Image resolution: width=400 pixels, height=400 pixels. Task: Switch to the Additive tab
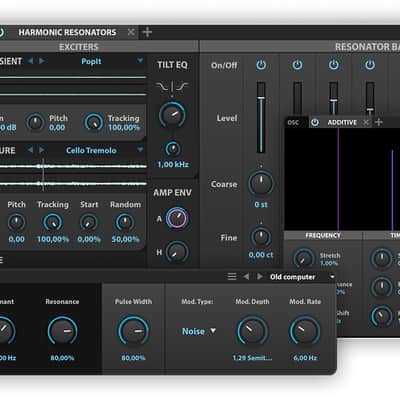(342, 123)
